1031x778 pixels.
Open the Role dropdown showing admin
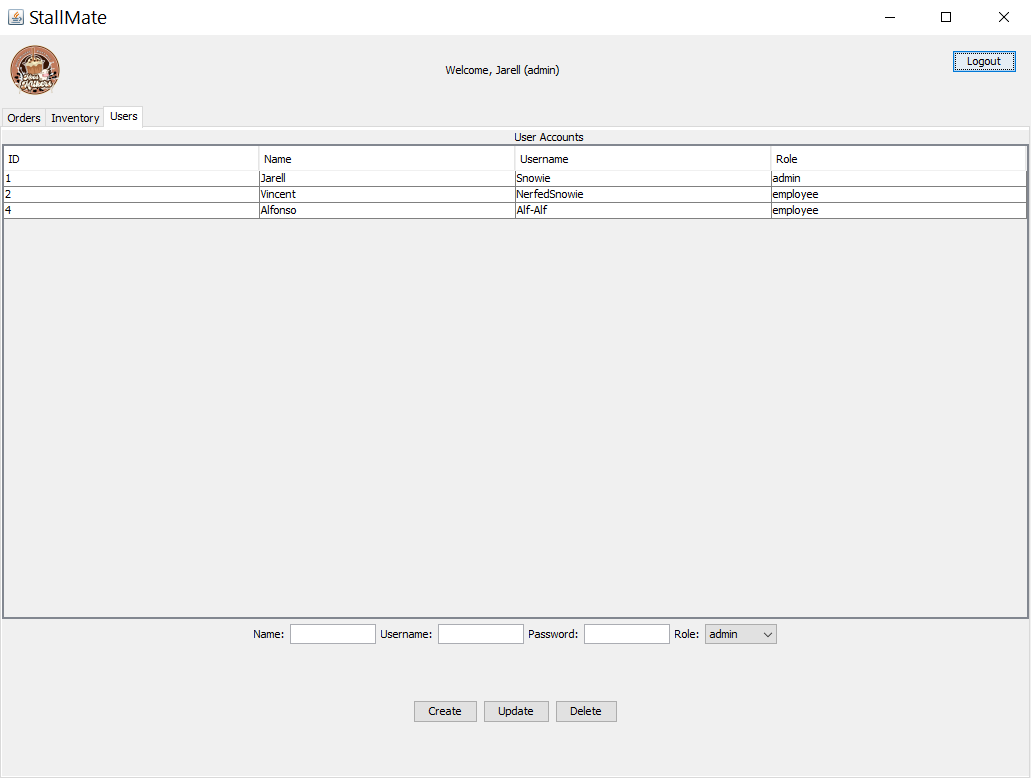pos(740,634)
